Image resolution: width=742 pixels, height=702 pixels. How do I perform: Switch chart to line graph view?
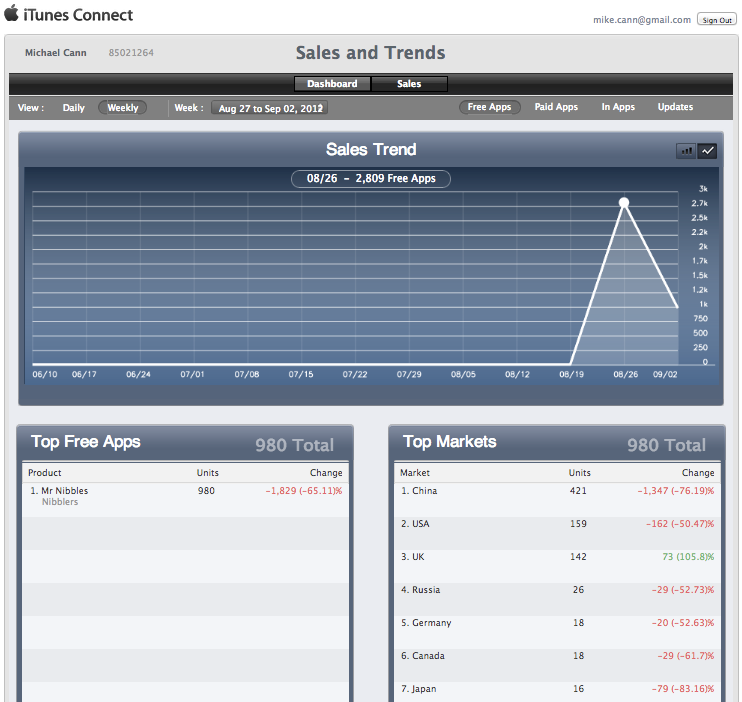[x=708, y=151]
